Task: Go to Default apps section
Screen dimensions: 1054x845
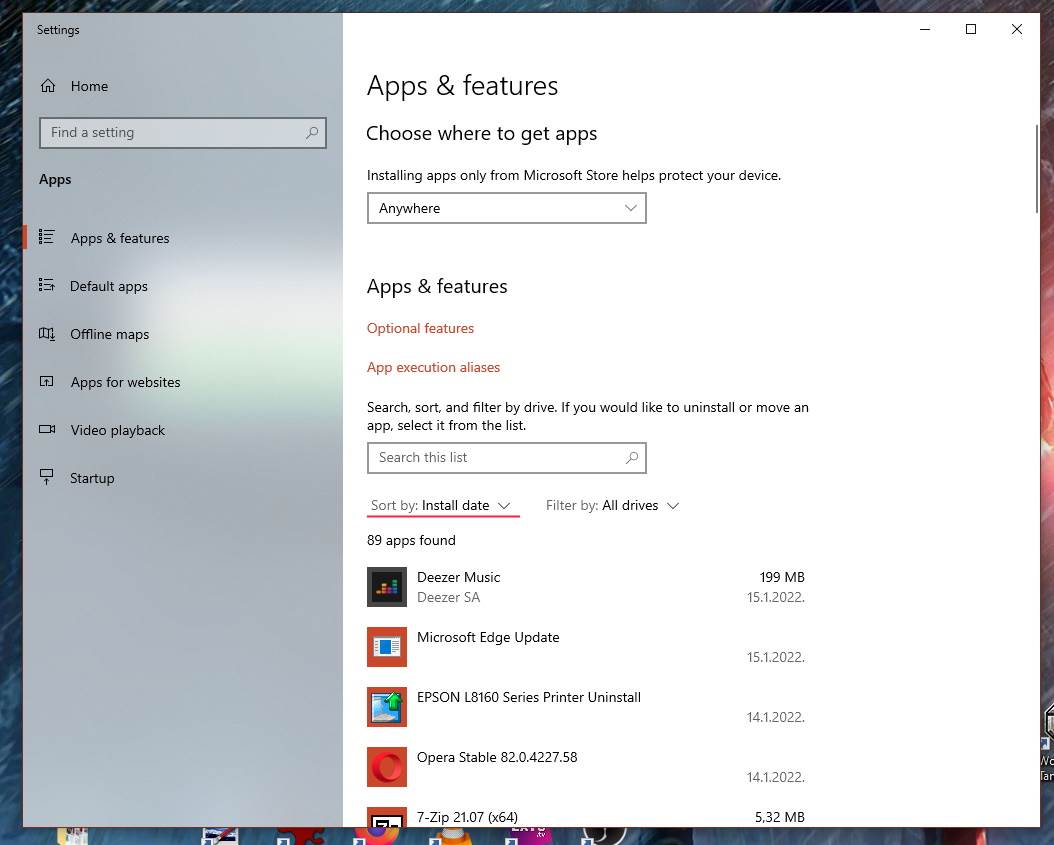Action: point(108,286)
